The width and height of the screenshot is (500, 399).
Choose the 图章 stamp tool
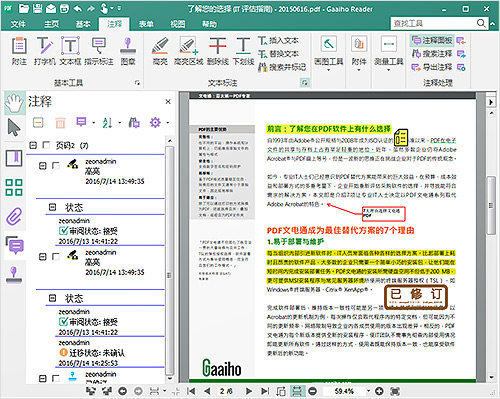click(128, 51)
